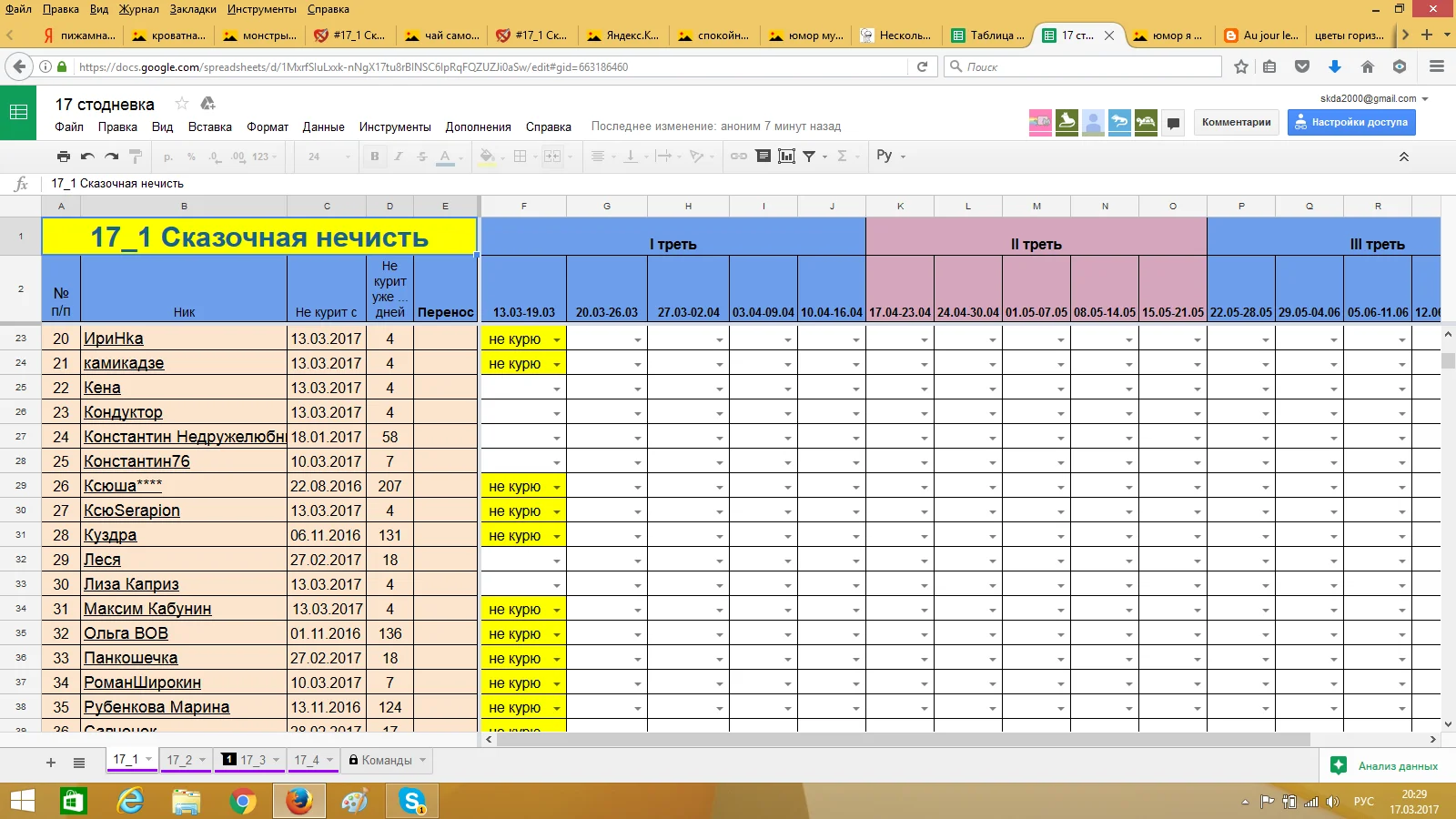The height and width of the screenshot is (819, 1456).
Task: Toggle bold formatting
Action: coord(374,157)
